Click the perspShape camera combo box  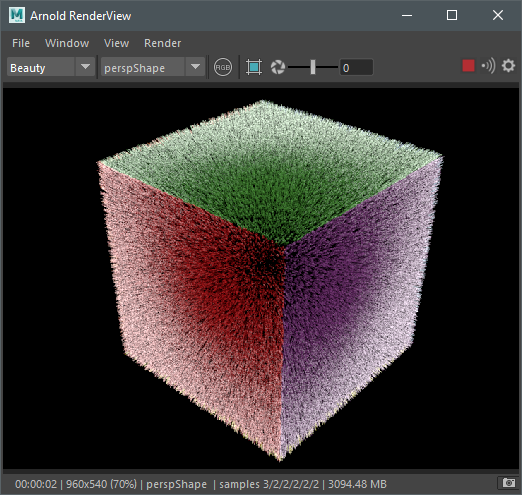tap(153, 67)
